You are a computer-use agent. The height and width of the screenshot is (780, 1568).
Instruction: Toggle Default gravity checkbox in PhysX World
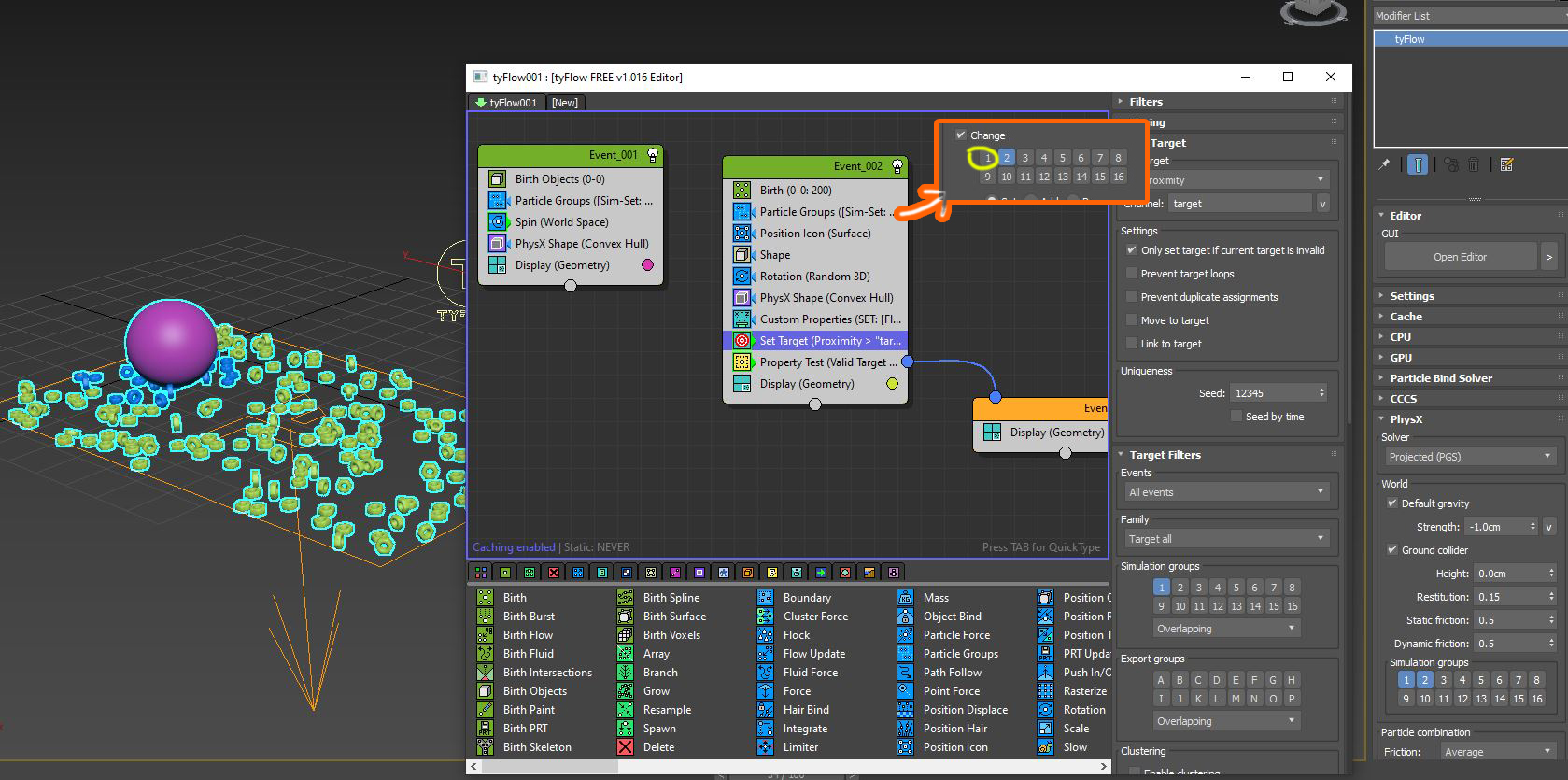(x=1392, y=503)
